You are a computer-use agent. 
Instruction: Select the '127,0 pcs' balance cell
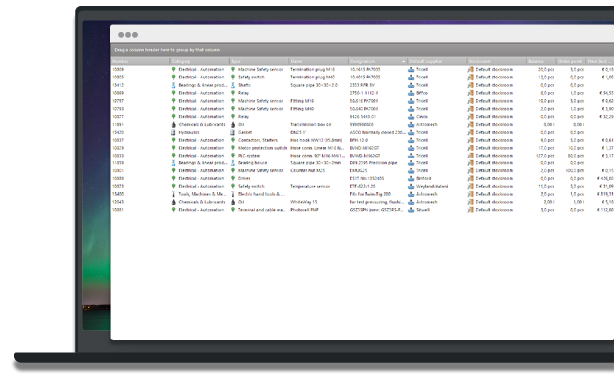click(x=546, y=156)
